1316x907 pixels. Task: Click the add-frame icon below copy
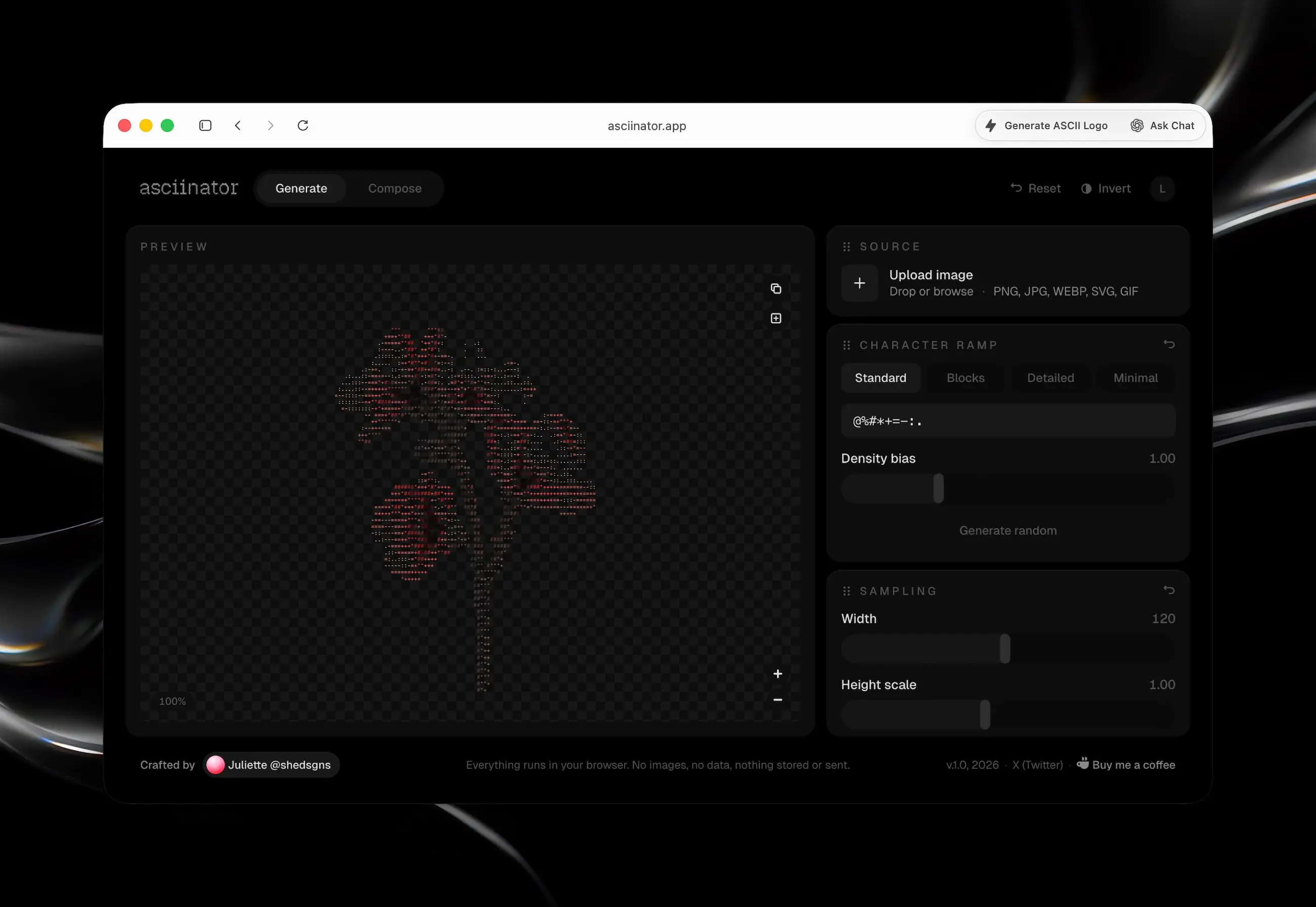click(x=775, y=318)
